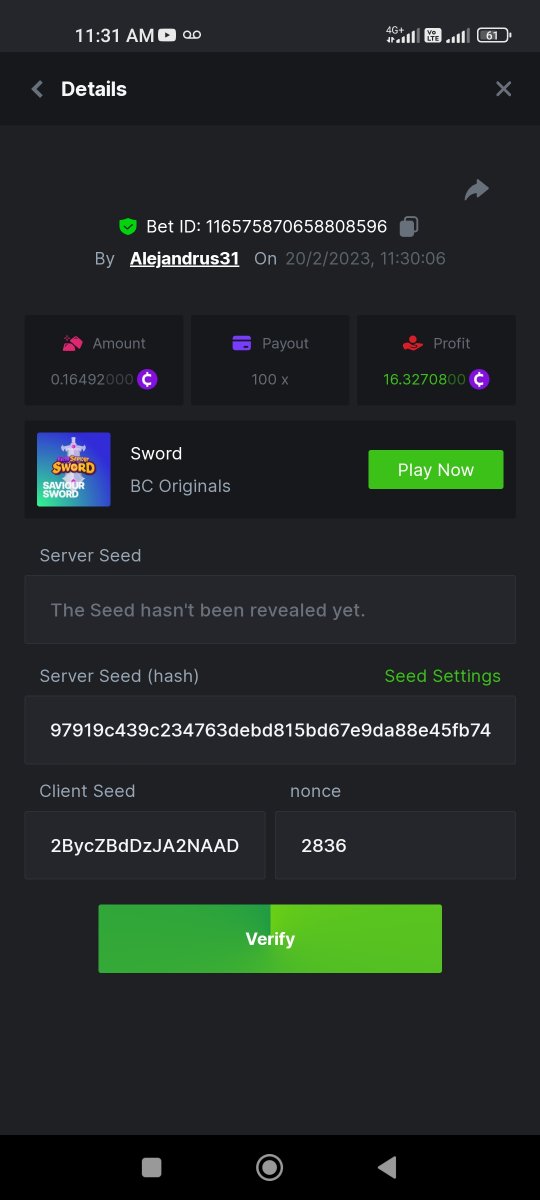540x1200 pixels.
Task: Go back using the Details back chevron
Action: (37, 89)
